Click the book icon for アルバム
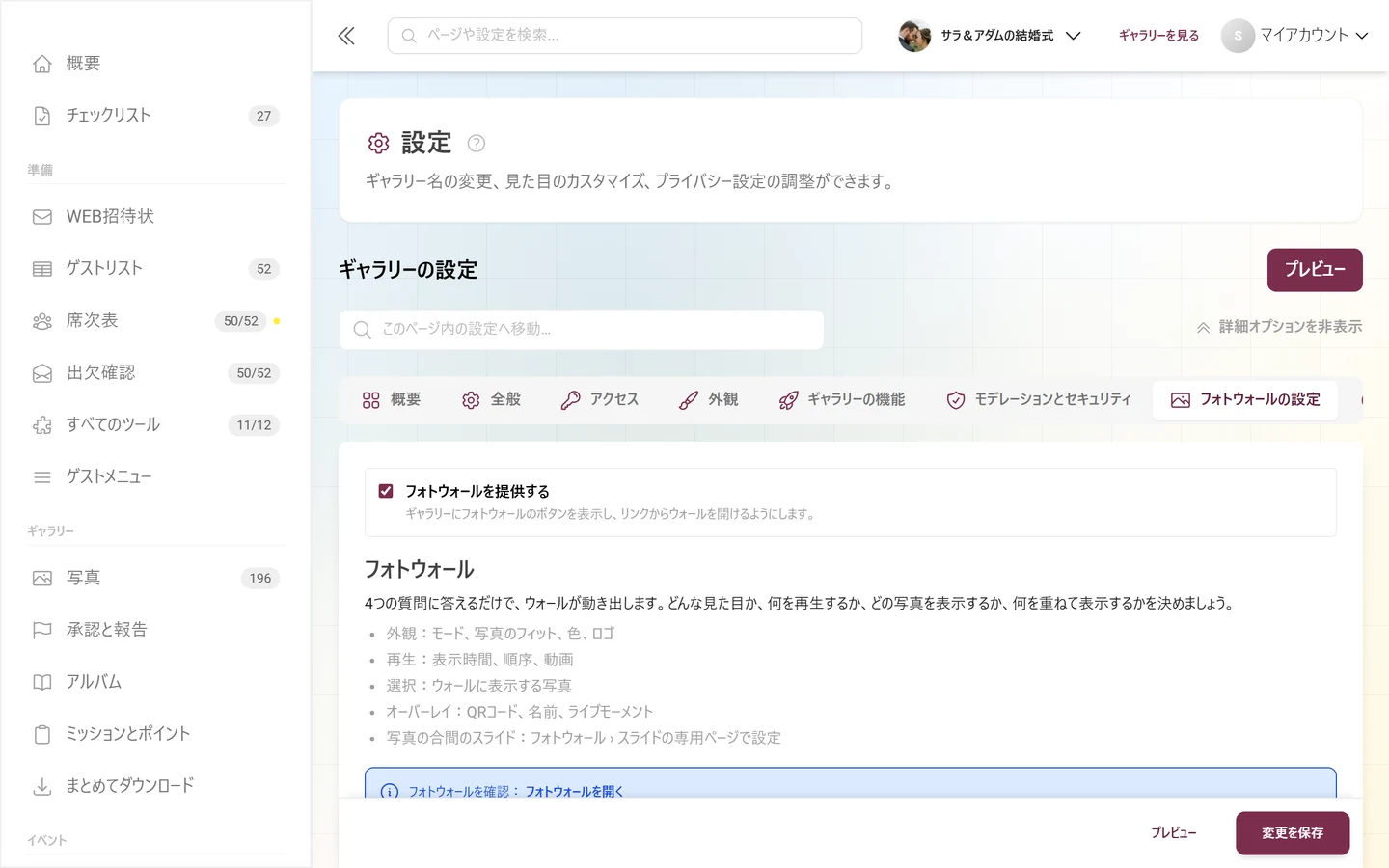1389x868 pixels. 42,683
